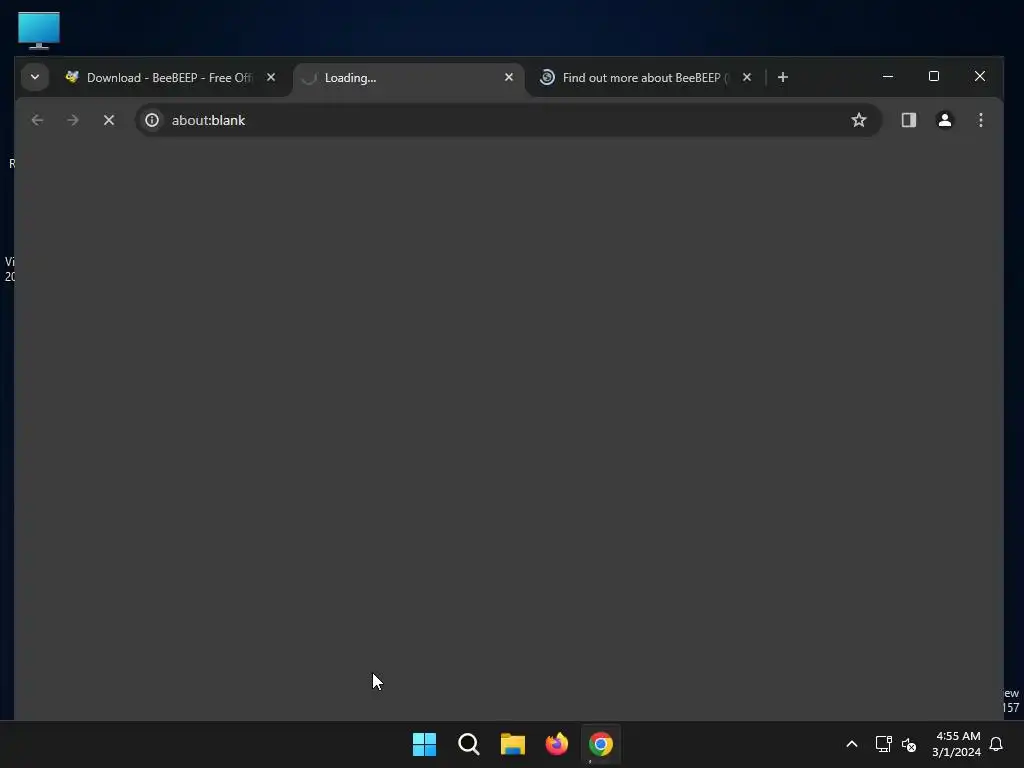Bookmark this tab with the star icon
1024x768 pixels.
tap(859, 120)
